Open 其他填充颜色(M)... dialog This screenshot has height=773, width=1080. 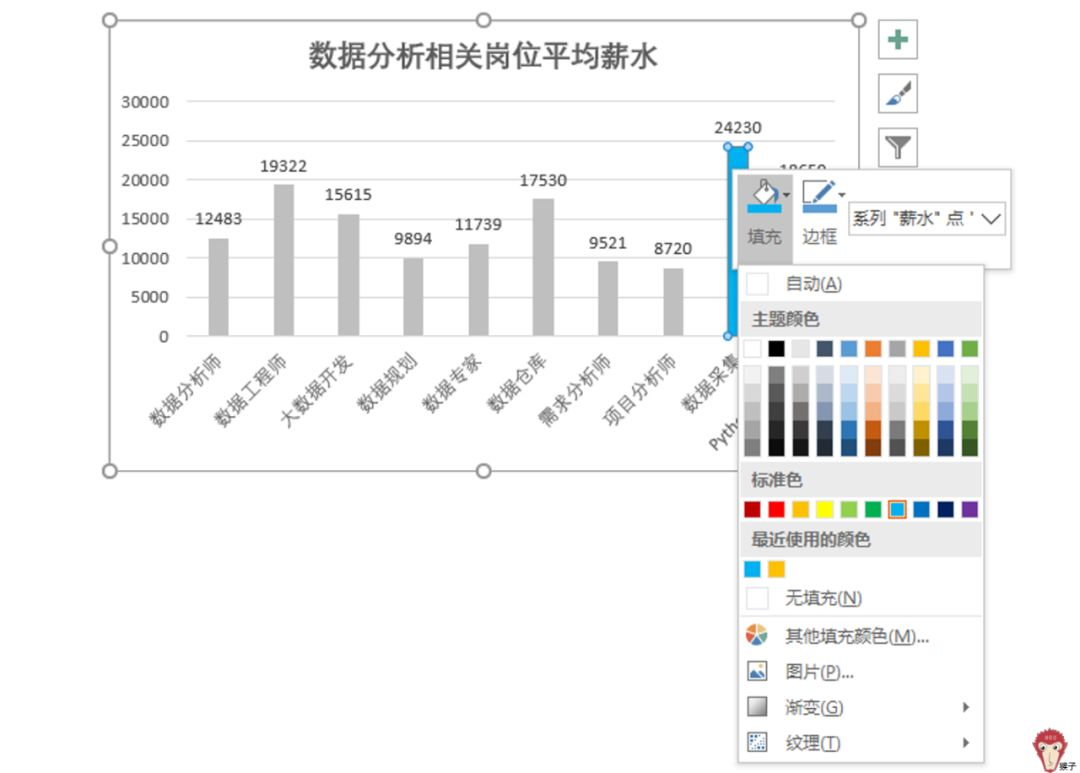(861, 635)
